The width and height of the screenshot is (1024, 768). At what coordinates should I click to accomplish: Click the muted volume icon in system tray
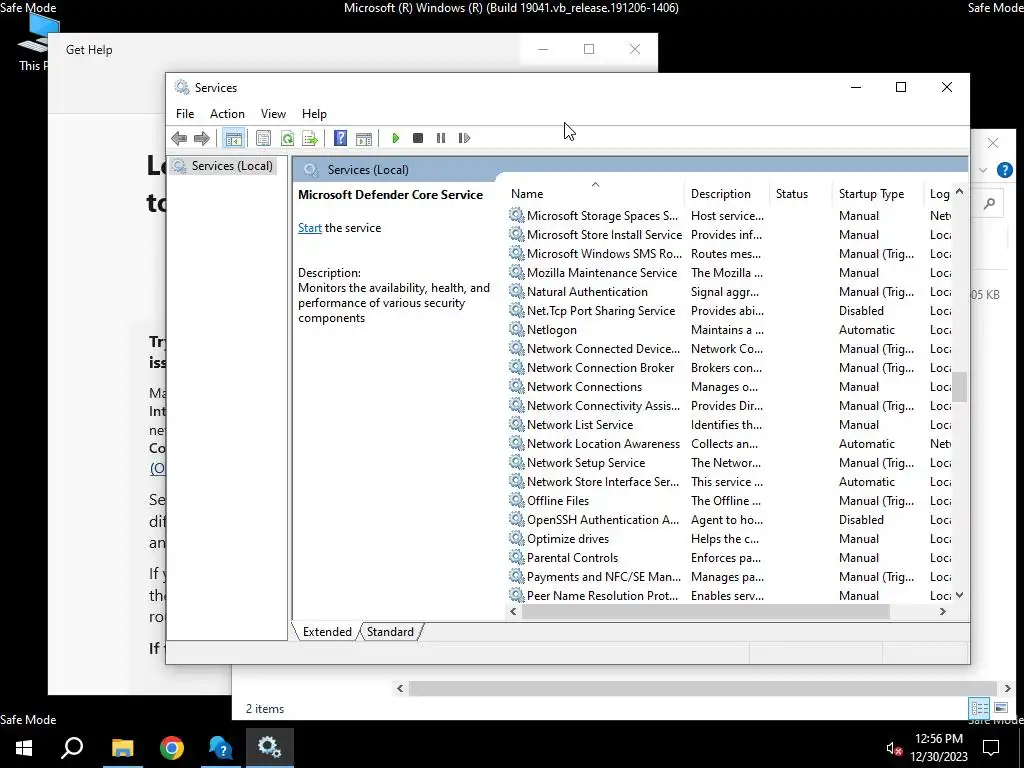(893, 748)
